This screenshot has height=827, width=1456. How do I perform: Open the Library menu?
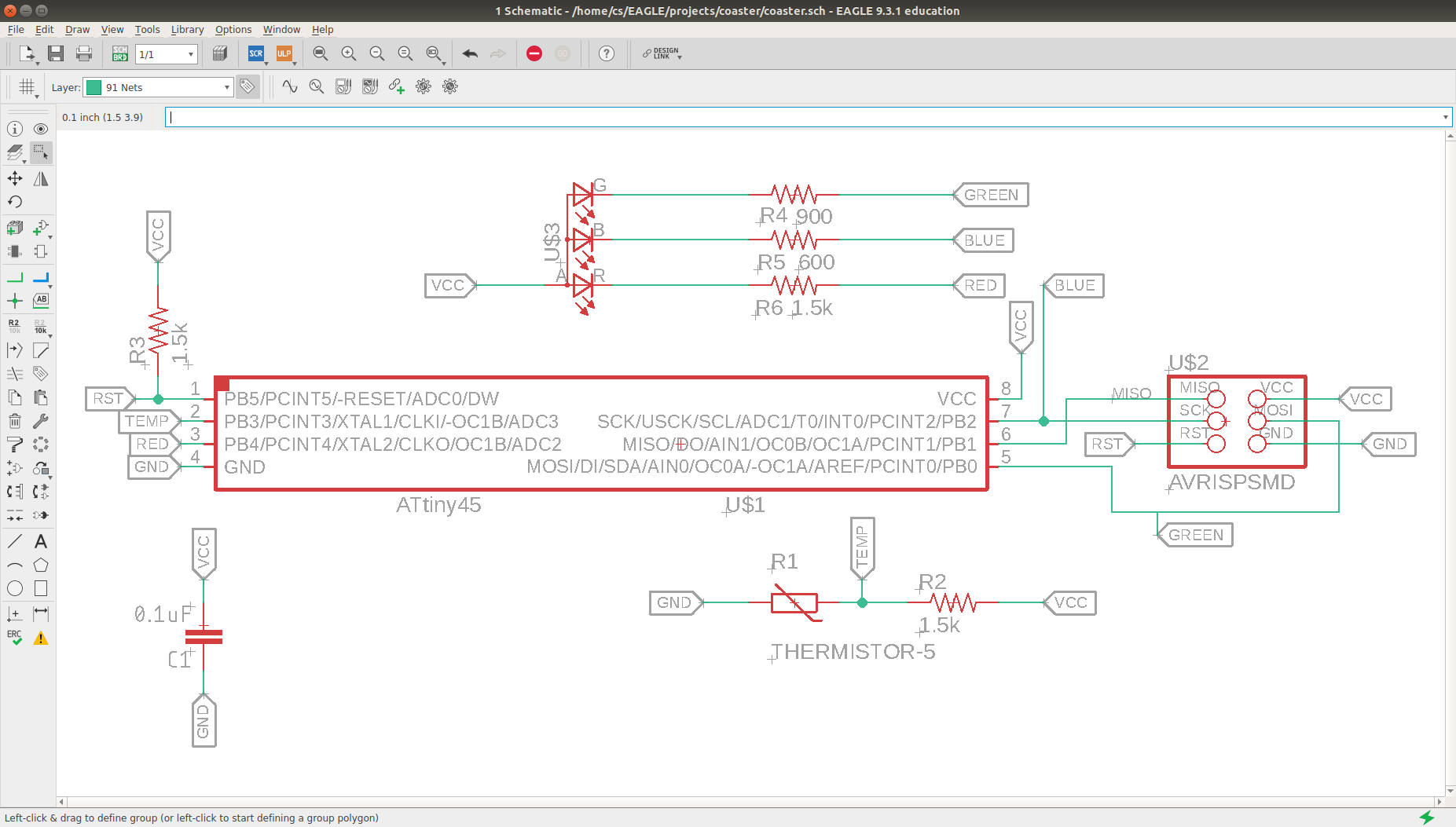click(187, 29)
